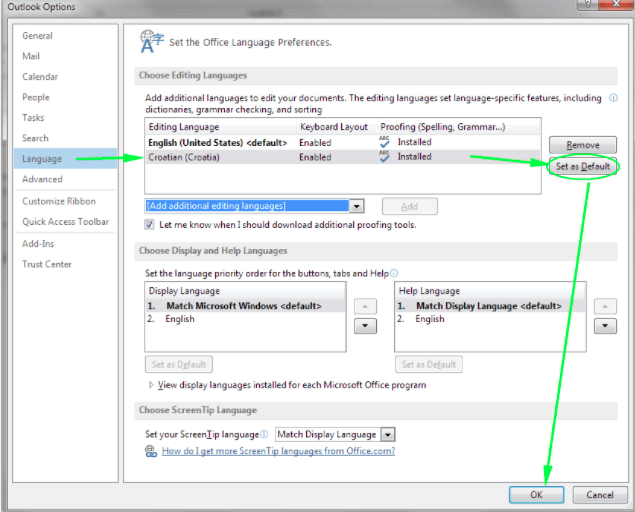The image size is (635, 512).
Task: Click the Proofing column header
Action: pyautogui.click(x=459, y=127)
